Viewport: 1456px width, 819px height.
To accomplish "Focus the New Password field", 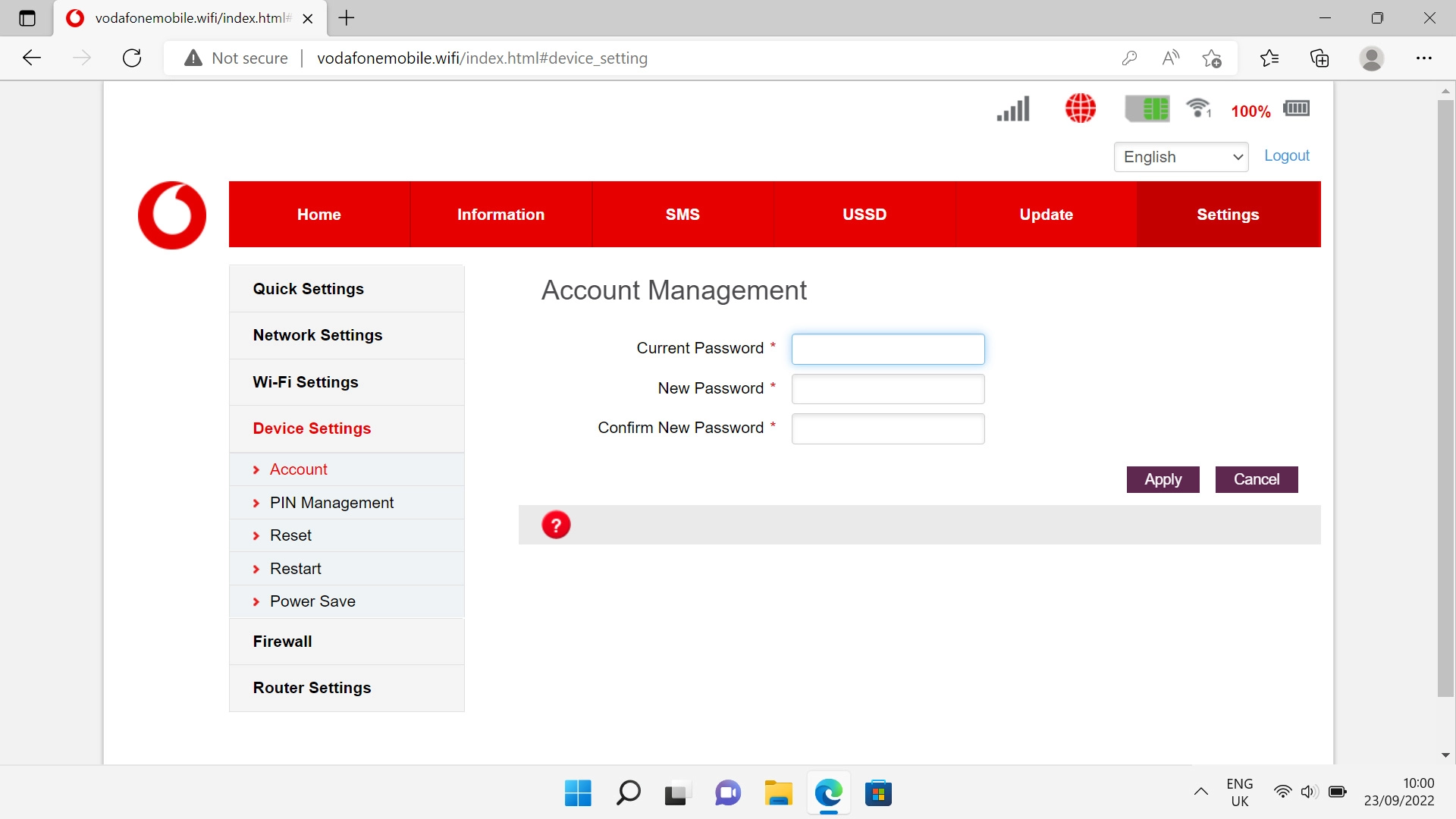I will [x=888, y=389].
